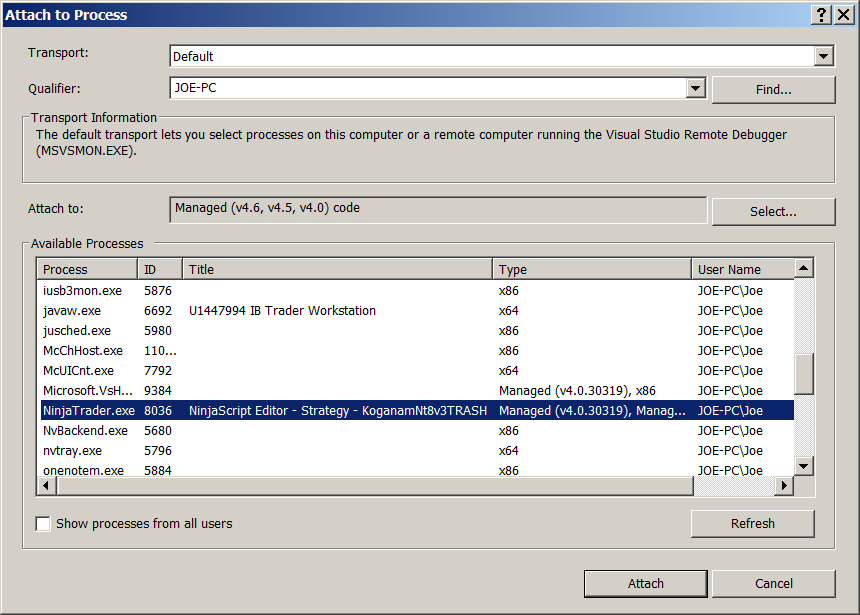Click the Find... button
860x615 pixels.
pos(773,89)
